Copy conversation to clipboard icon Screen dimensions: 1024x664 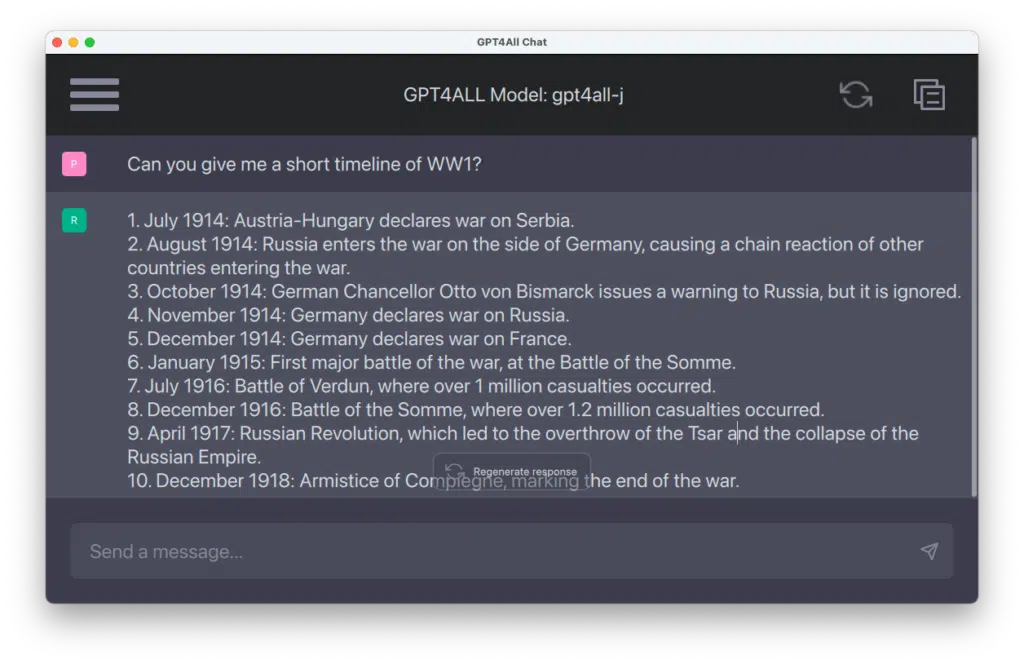tap(929, 95)
